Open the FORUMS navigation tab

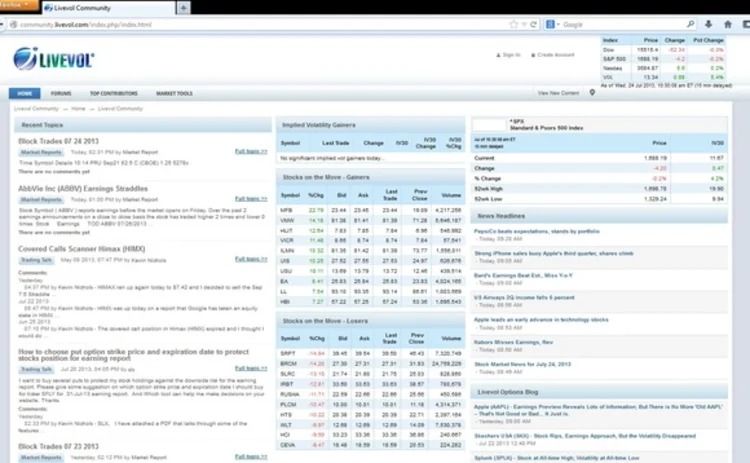(x=61, y=93)
